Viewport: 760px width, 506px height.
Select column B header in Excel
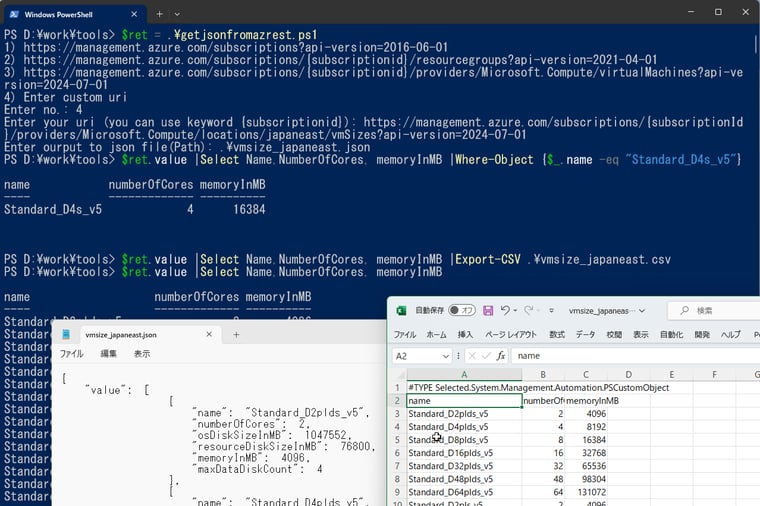point(543,375)
